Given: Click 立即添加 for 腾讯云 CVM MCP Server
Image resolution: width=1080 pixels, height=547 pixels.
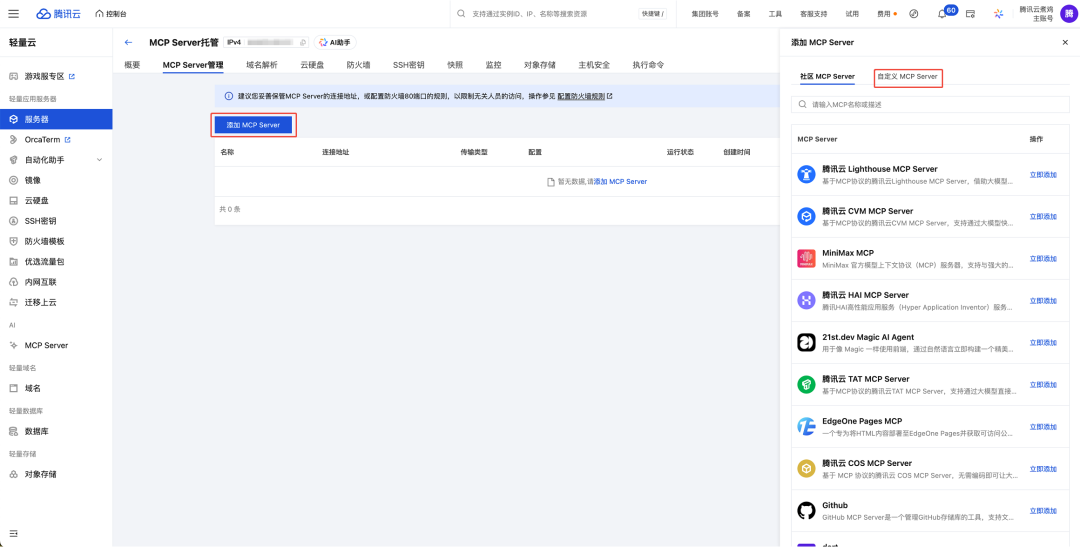Looking at the screenshot, I should (x=1043, y=216).
